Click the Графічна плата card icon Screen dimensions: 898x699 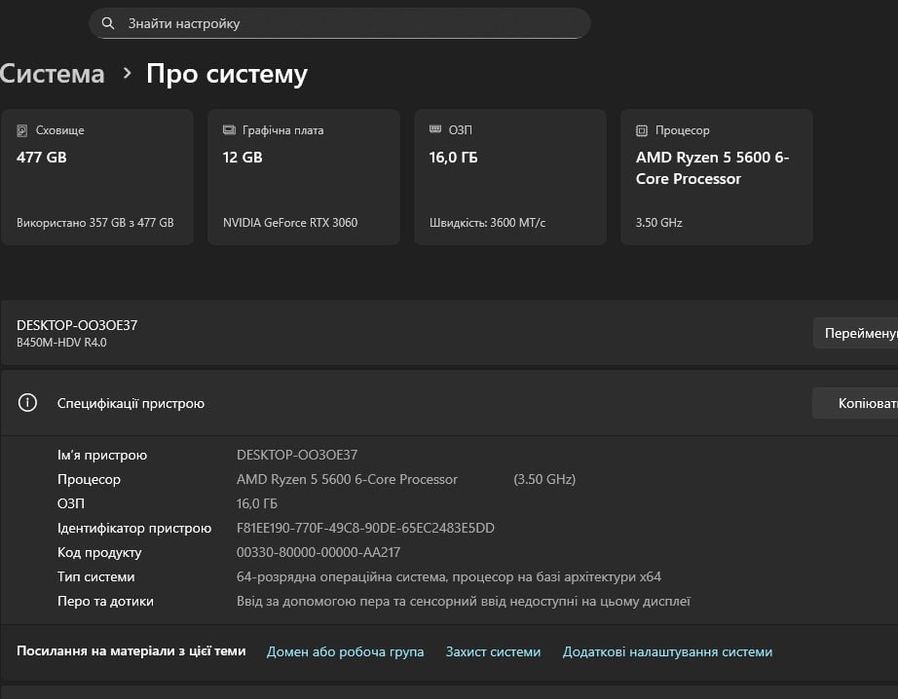pyautogui.click(x=228, y=131)
